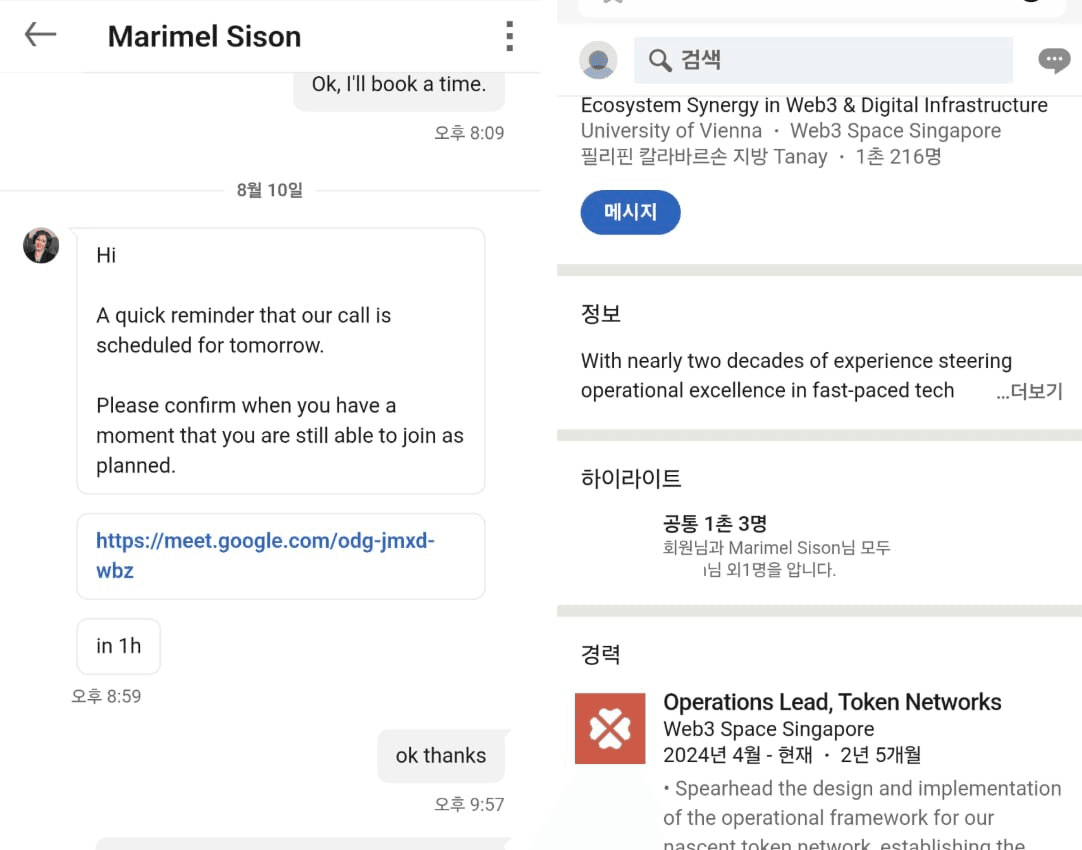The height and width of the screenshot is (850, 1082).
Task: Go back from Marimel Sison chat
Action: point(40,34)
